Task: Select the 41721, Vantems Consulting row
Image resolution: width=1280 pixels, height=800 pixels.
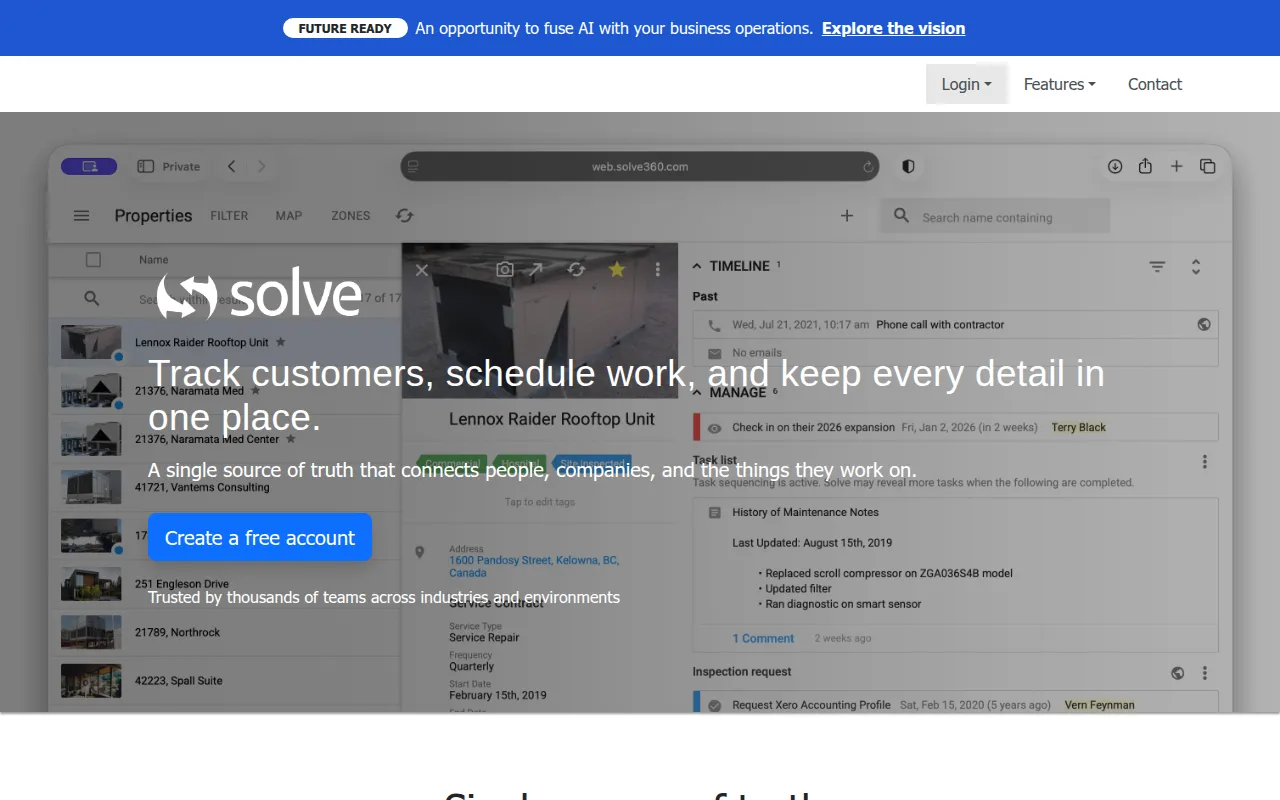Action: 224,487
